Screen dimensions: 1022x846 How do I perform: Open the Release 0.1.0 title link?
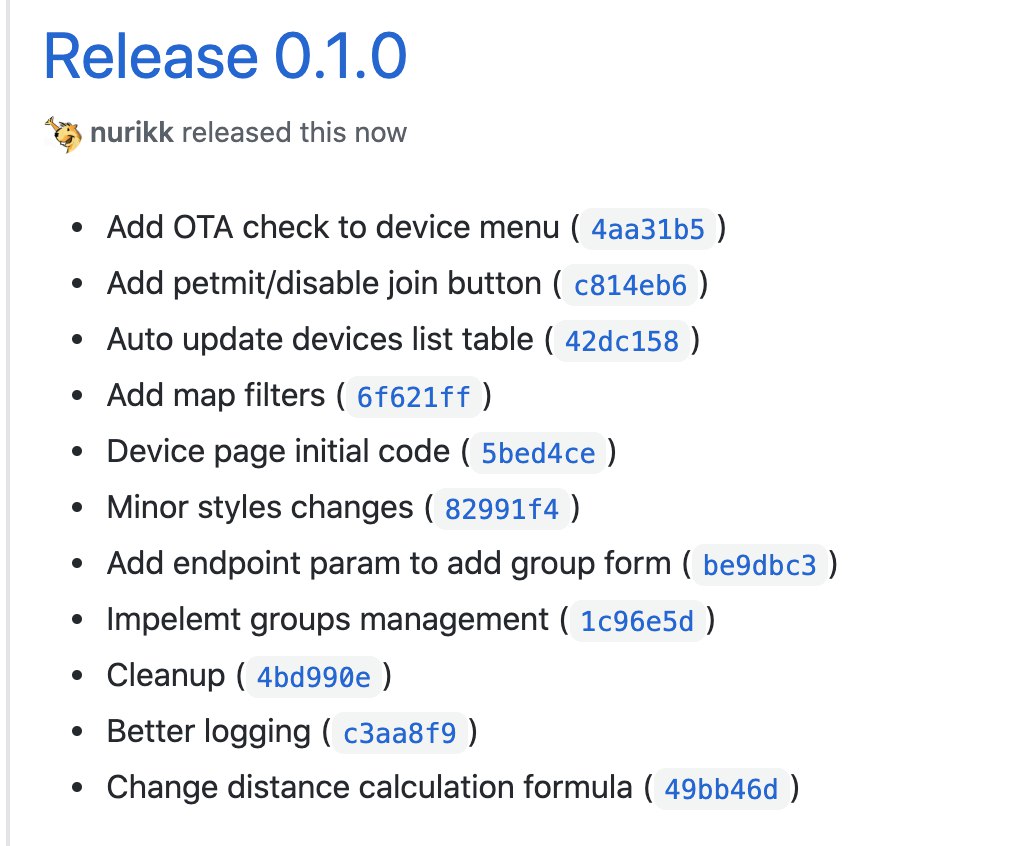point(226,57)
